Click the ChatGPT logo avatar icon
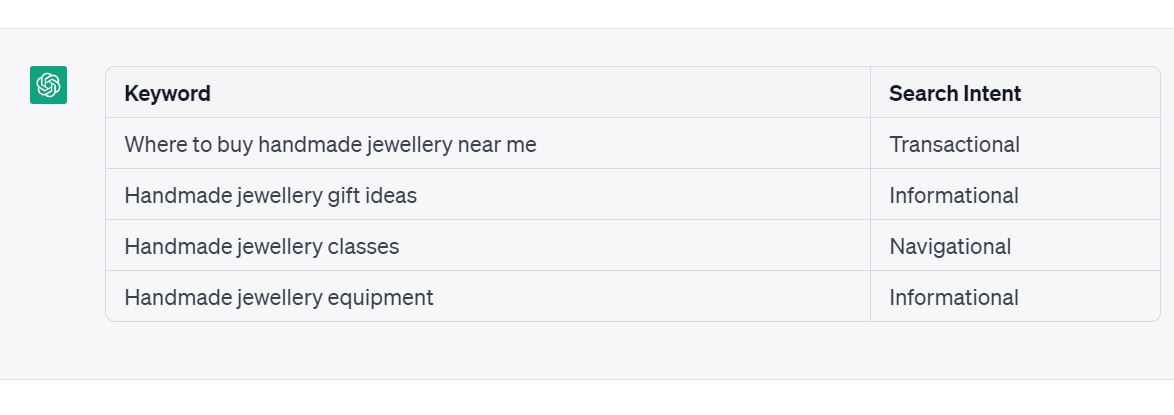The height and width of the screenshot is (415, 1174). tap(49, 85)
